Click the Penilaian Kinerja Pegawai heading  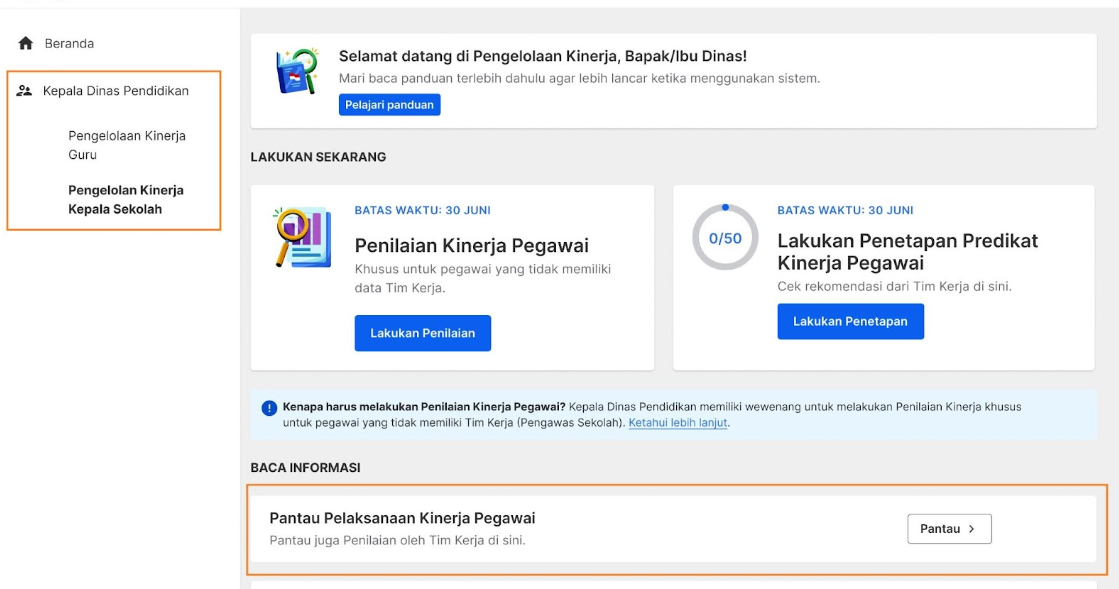tap(472, 246)
